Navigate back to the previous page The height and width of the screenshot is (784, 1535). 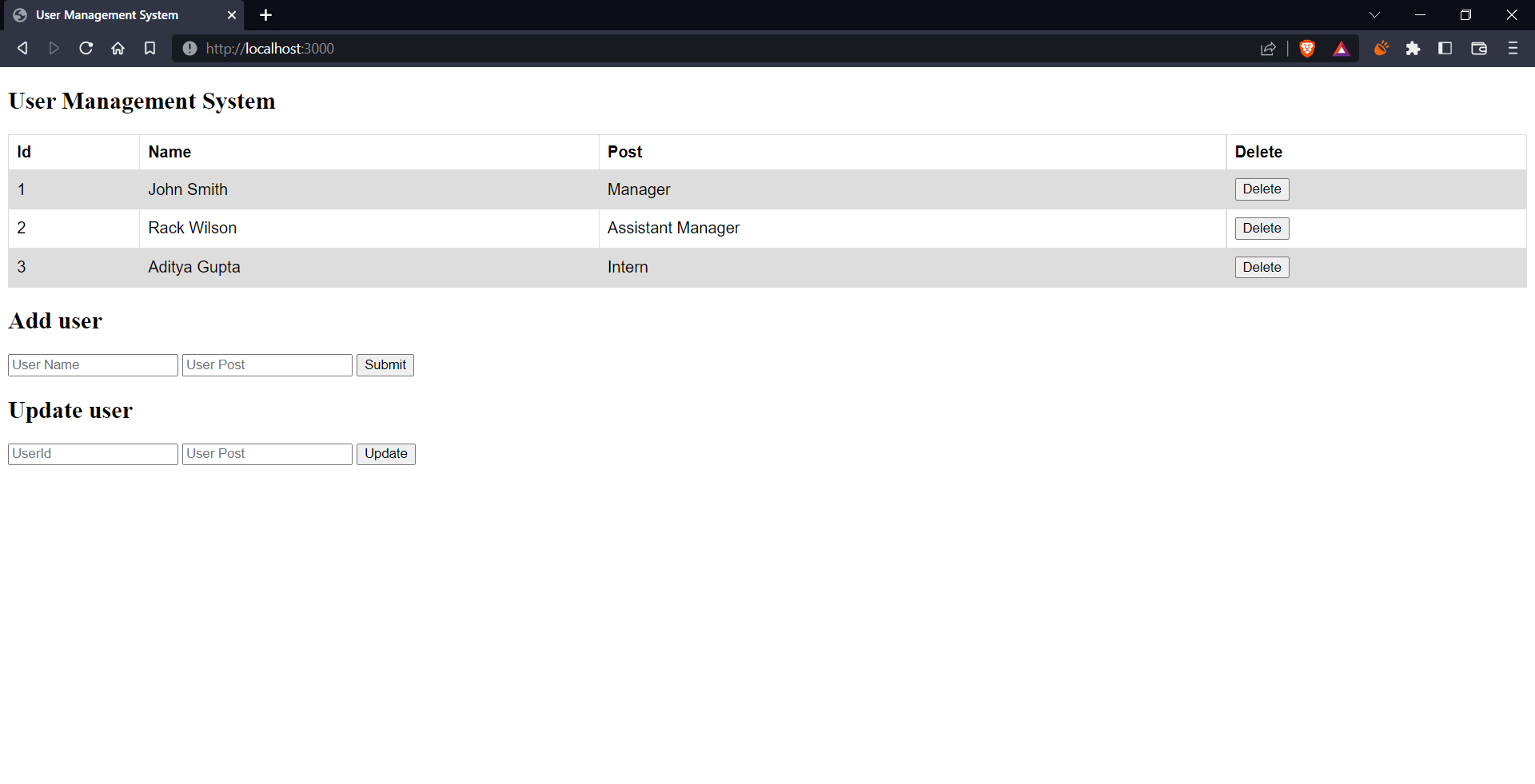point(22,48)
